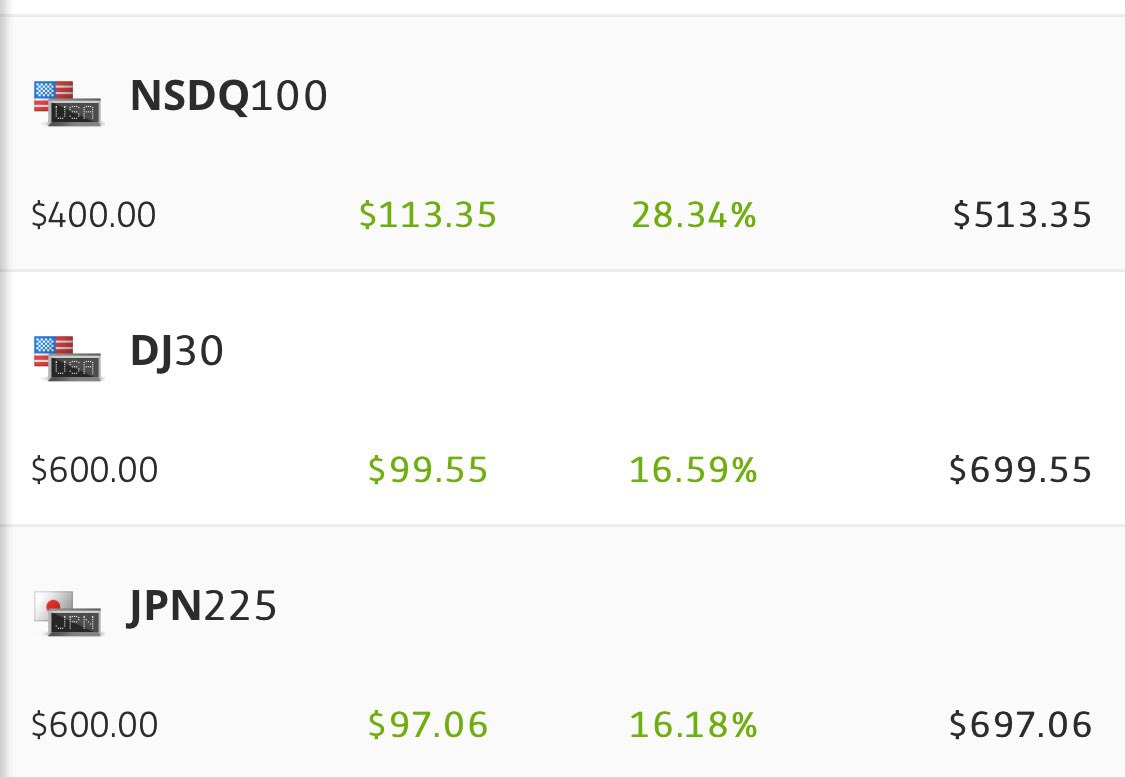Screen dimensions: 1125x777
Task: Click NSDQ100 total value $513.35
Action: point(1022,215)
